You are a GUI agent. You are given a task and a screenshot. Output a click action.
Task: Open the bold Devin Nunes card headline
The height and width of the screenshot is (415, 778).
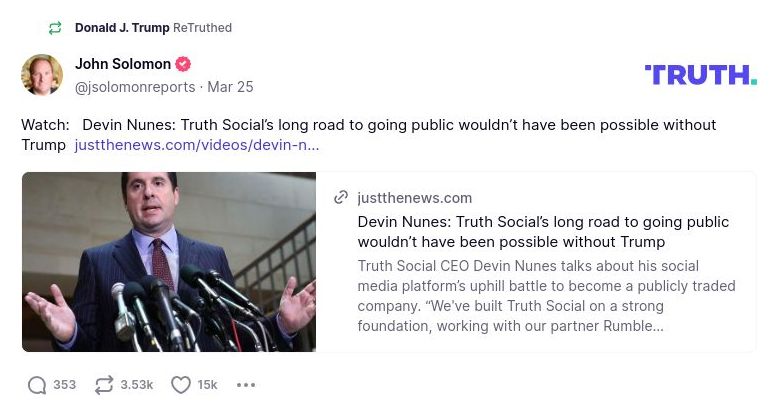(543, 232)
